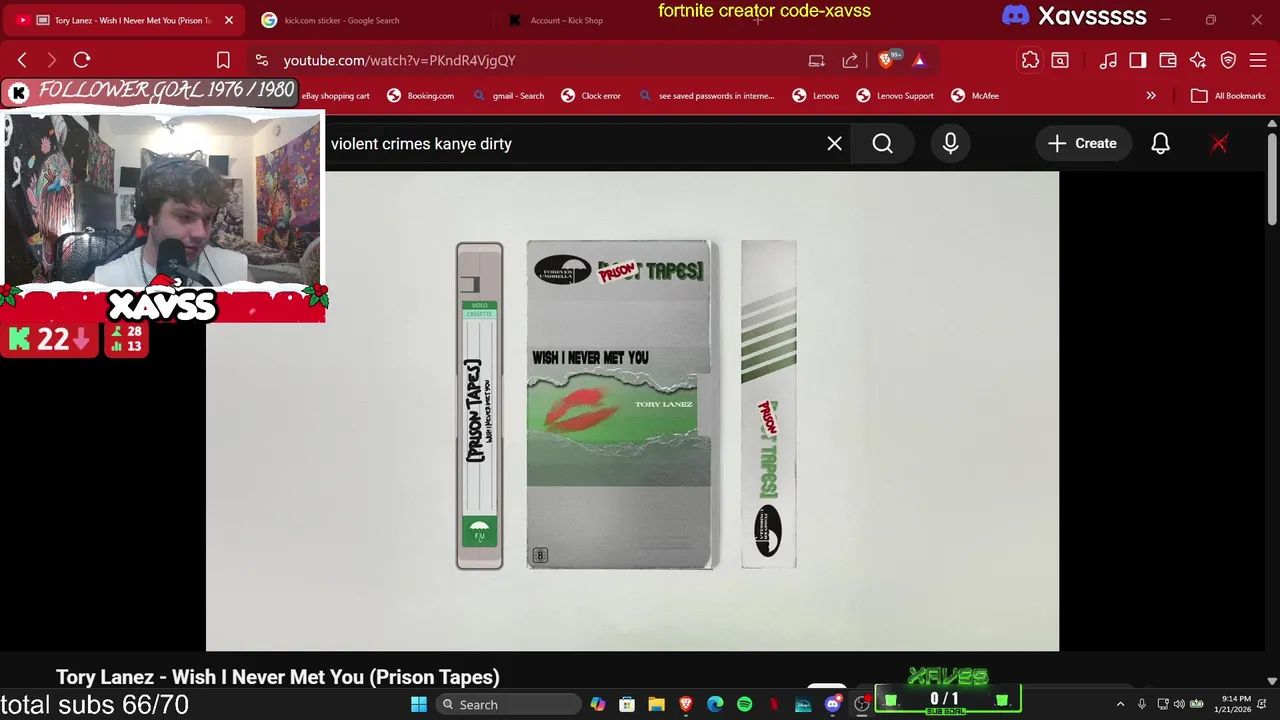Open the clock showing 9:14 PM
This screenshot has width=1280, height=720.
[x=1232, y=704]
